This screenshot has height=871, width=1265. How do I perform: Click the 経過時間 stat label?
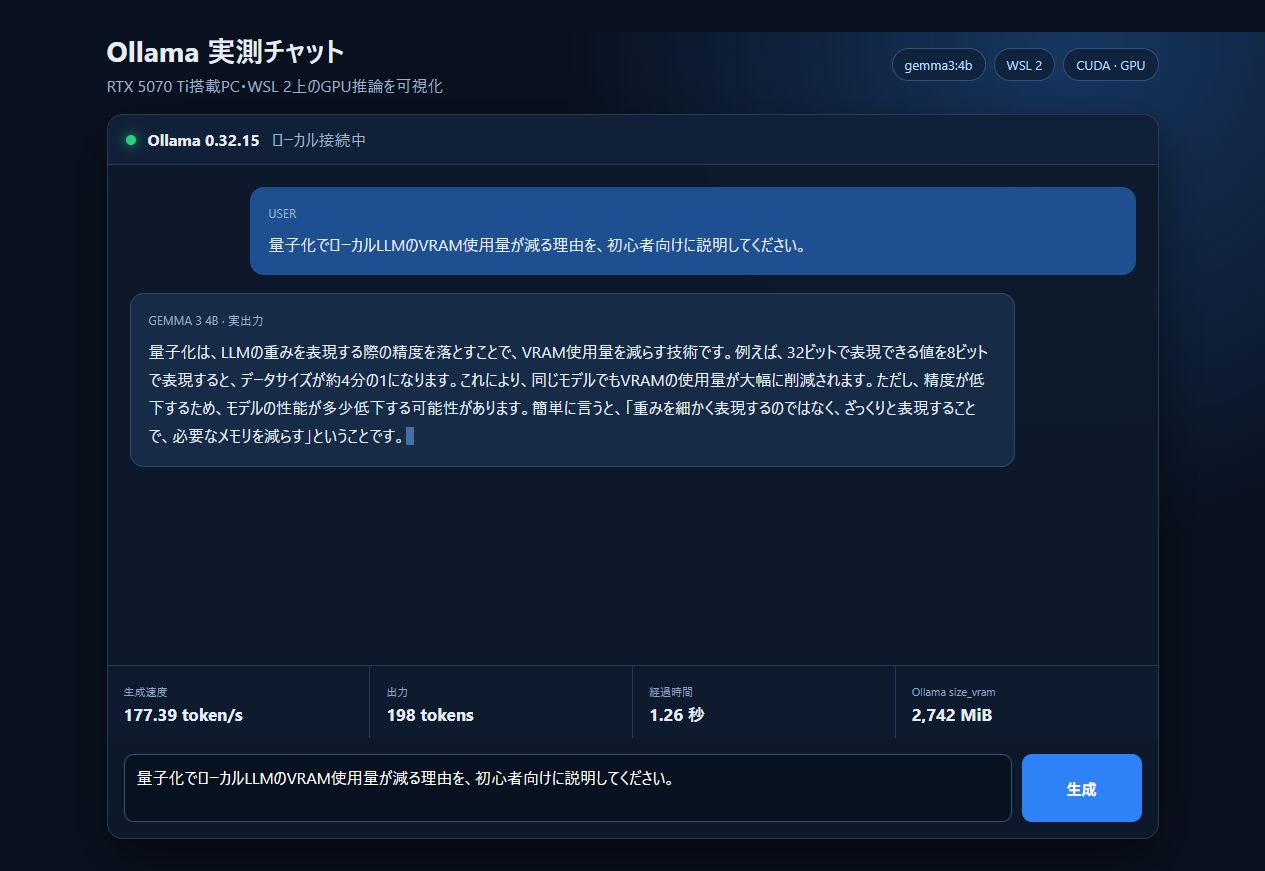coord(671,692)
